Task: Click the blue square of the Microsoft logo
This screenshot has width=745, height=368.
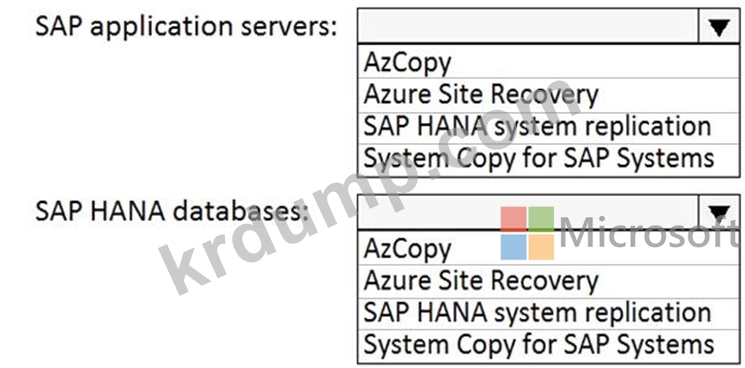Action: pos(514,247)
